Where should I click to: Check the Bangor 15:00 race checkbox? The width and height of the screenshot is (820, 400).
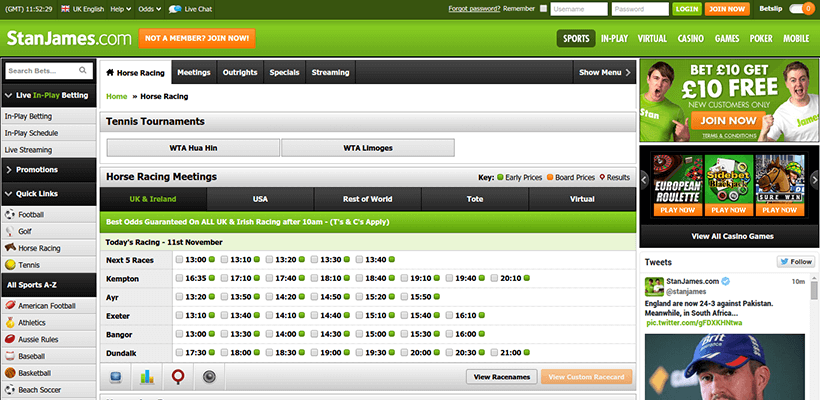[x=359, y=334]
